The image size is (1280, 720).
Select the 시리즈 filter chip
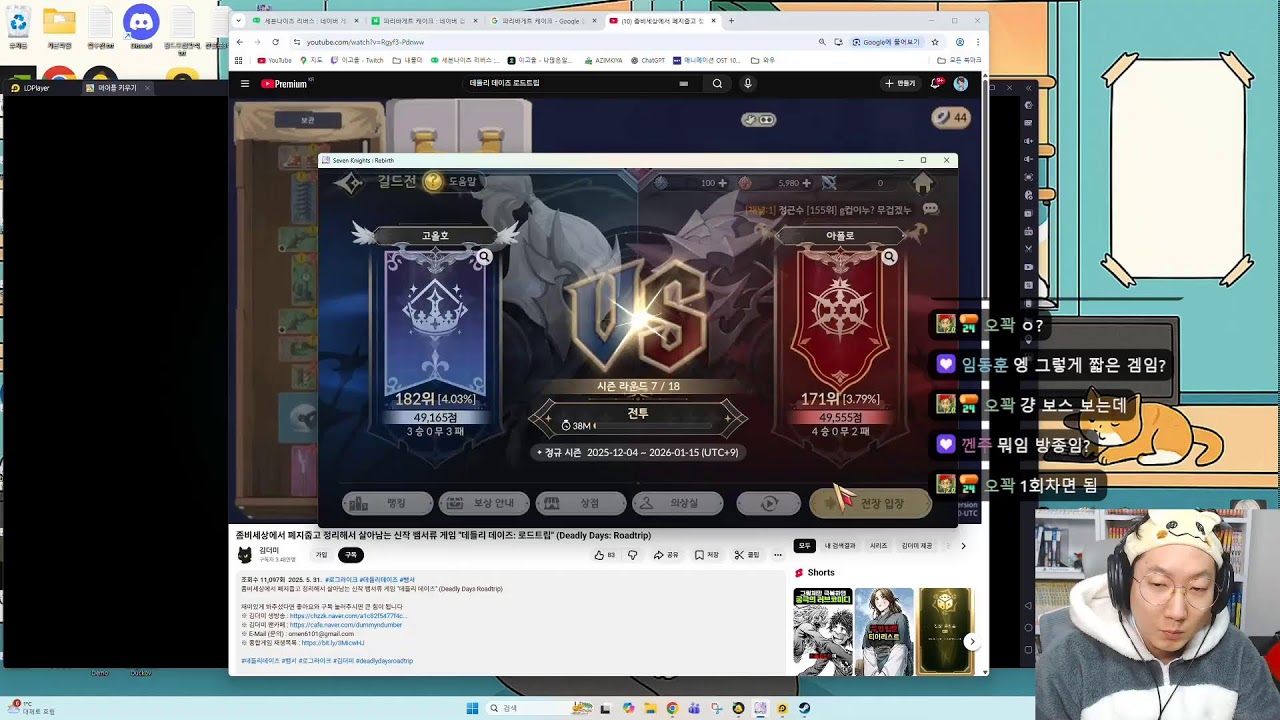pyautogui.click(x=879, y=546)
